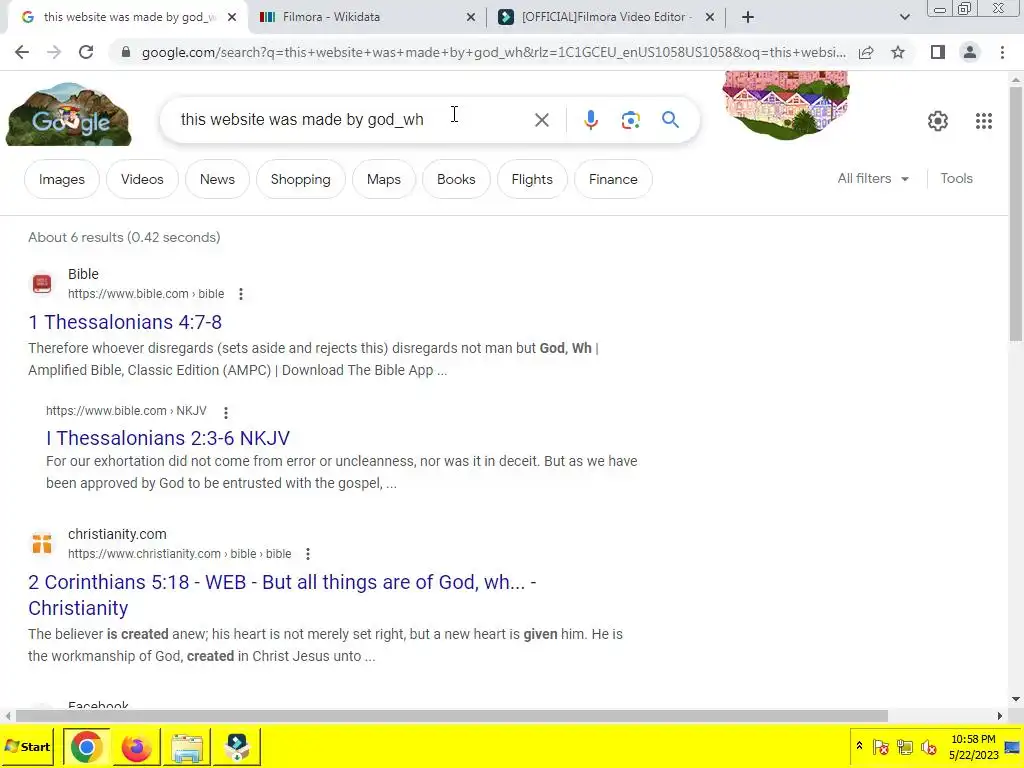1024x768 pixels.
Task: Launch Firefox from the taskbar
Action: pyautogui.click(x=136, y=746)
